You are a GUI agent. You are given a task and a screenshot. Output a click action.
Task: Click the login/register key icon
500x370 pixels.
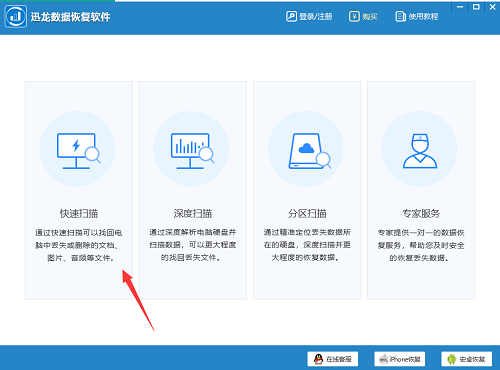291,16
